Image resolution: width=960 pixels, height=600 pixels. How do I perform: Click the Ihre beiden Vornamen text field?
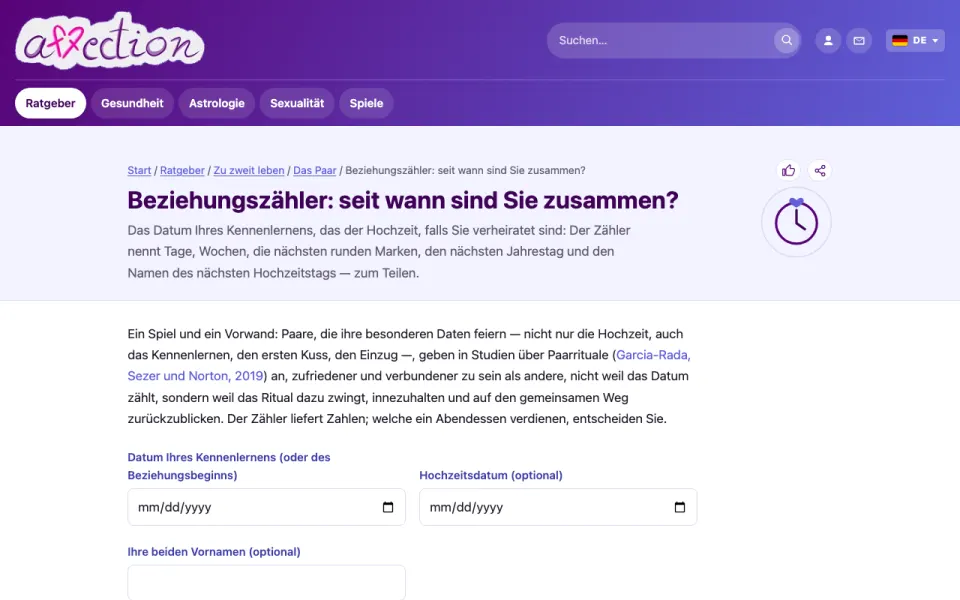[x=266, y=582]
